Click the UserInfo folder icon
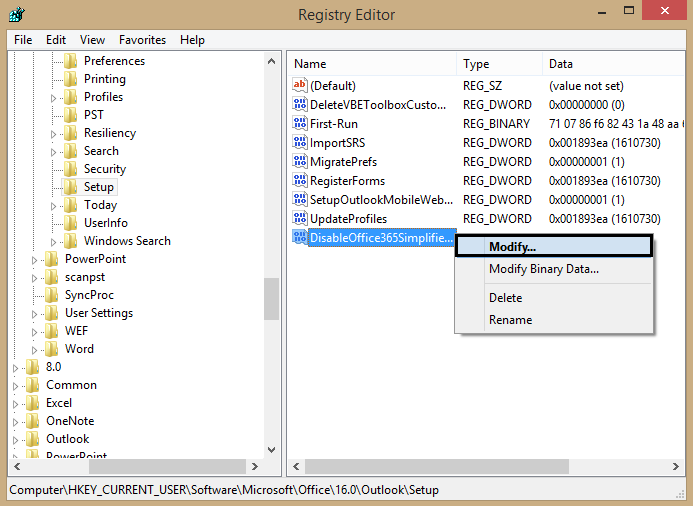The image size is (693, 506). [71, 223]
